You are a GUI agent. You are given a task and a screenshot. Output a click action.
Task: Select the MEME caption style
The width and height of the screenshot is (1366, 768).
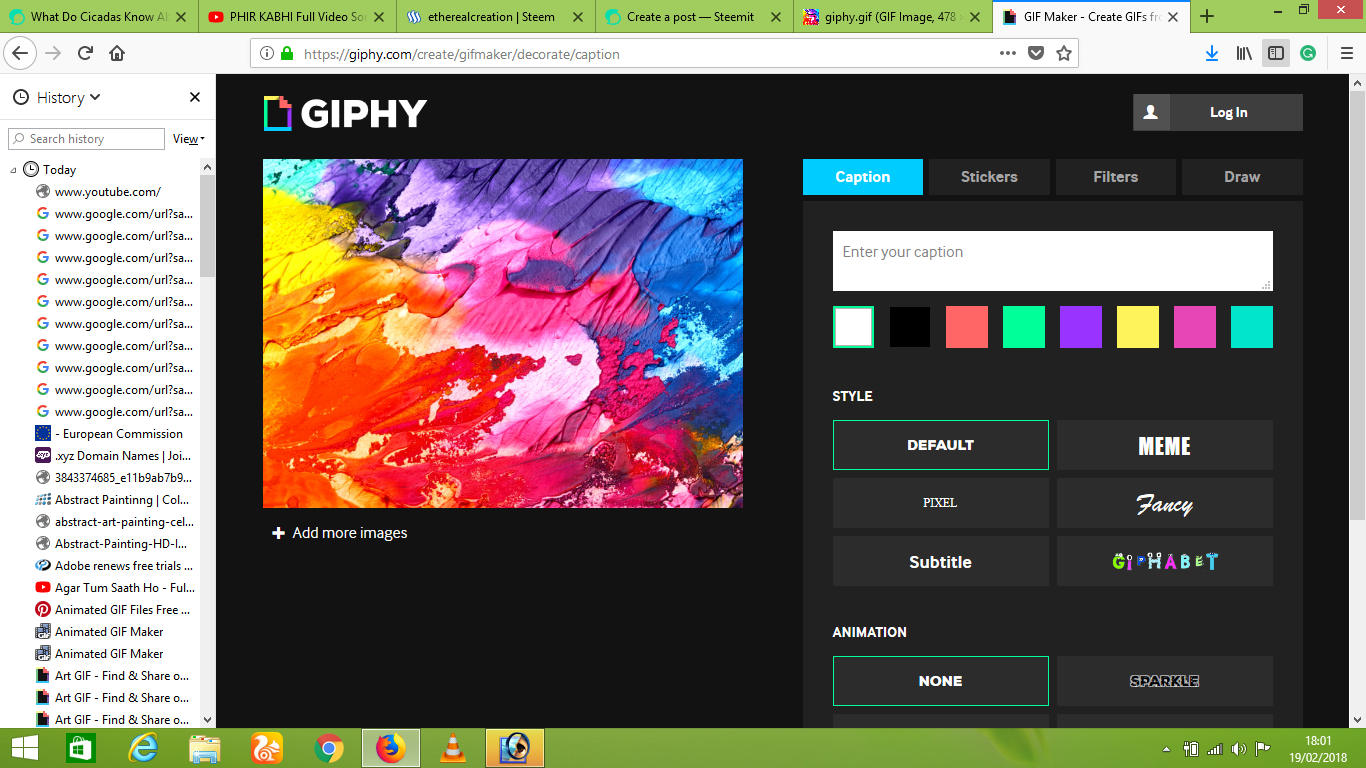point(1164,445)
